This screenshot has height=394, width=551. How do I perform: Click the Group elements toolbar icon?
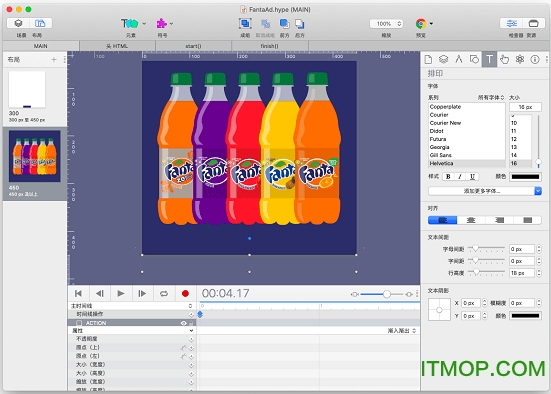245,24
